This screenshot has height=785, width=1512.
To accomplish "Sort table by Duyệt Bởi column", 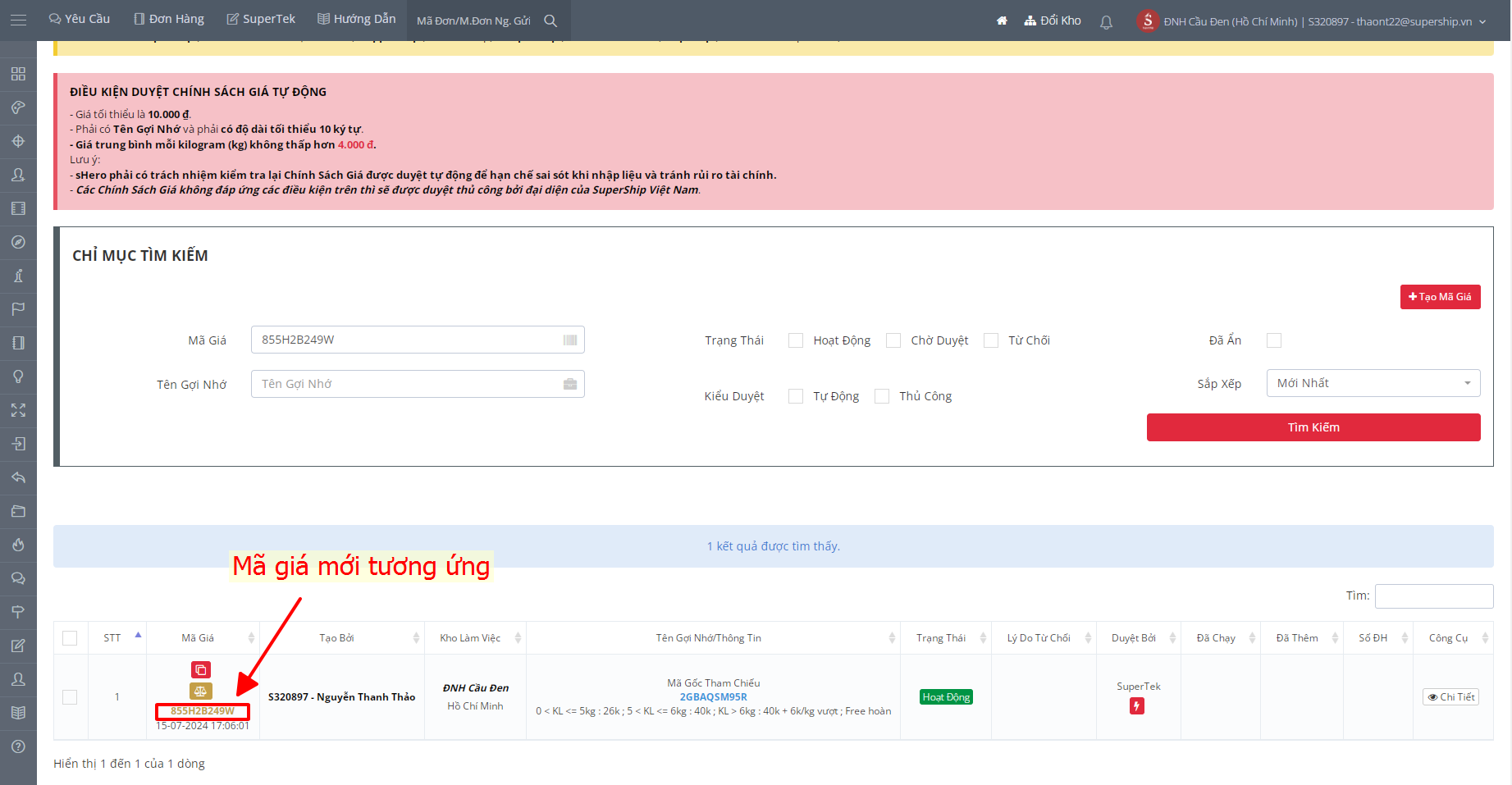I will point(1140,638).
